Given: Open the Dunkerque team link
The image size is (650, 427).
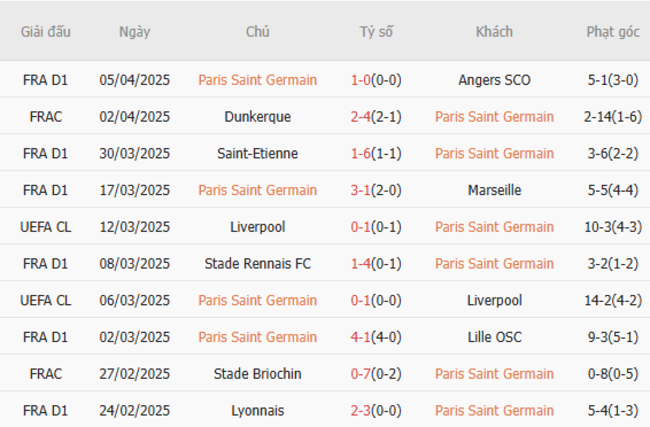Looking at the screenshot, I should pos(258,117).
